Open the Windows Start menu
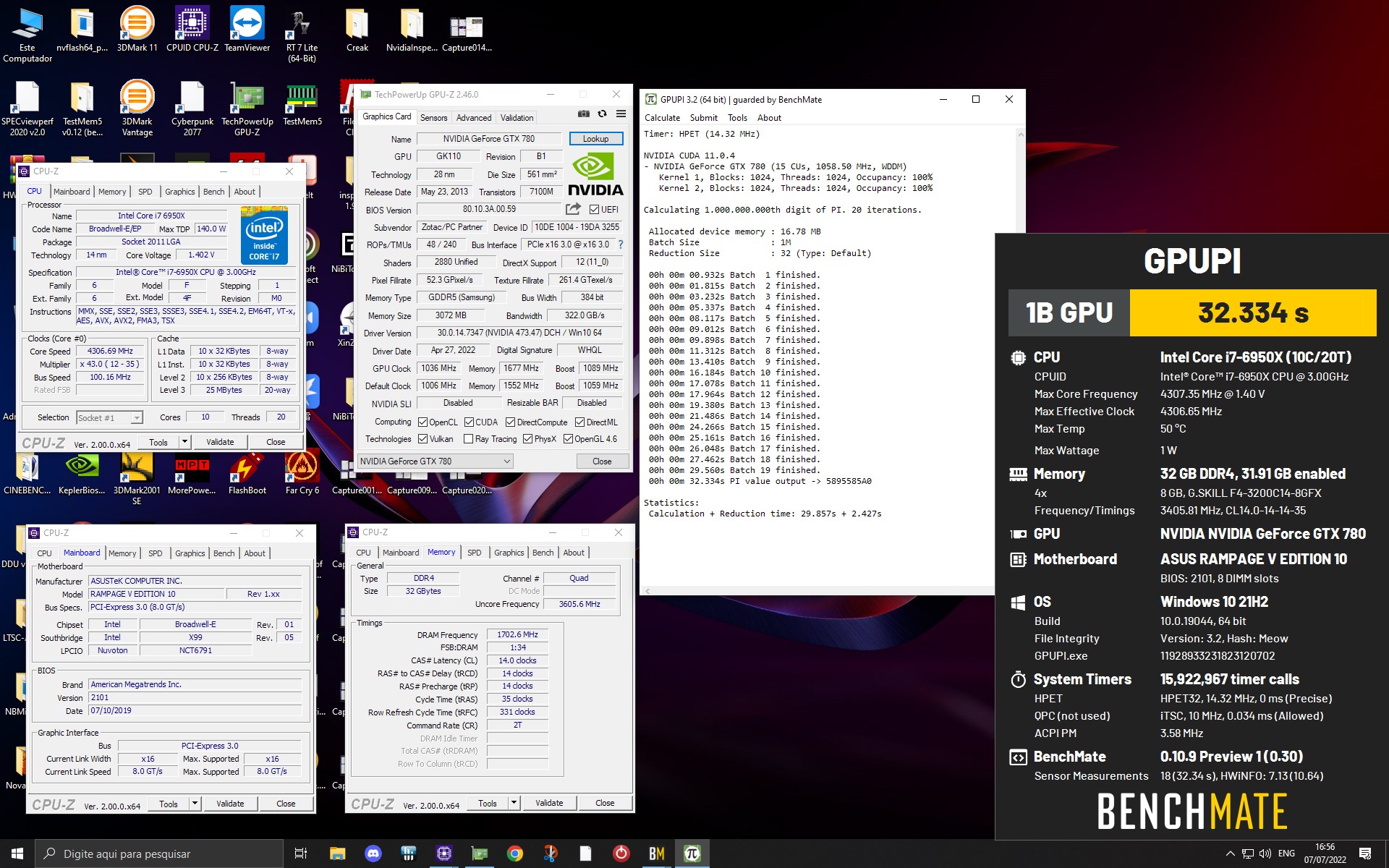The width and height of the screenshot is (1389, 868). 17,854
